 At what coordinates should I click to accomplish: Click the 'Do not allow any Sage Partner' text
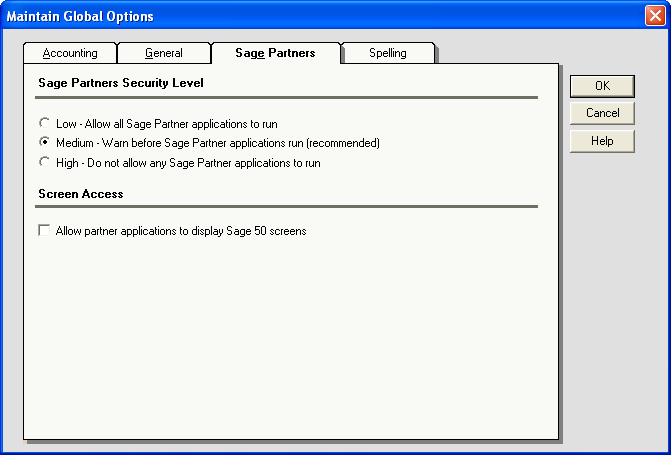click(188, 162)
